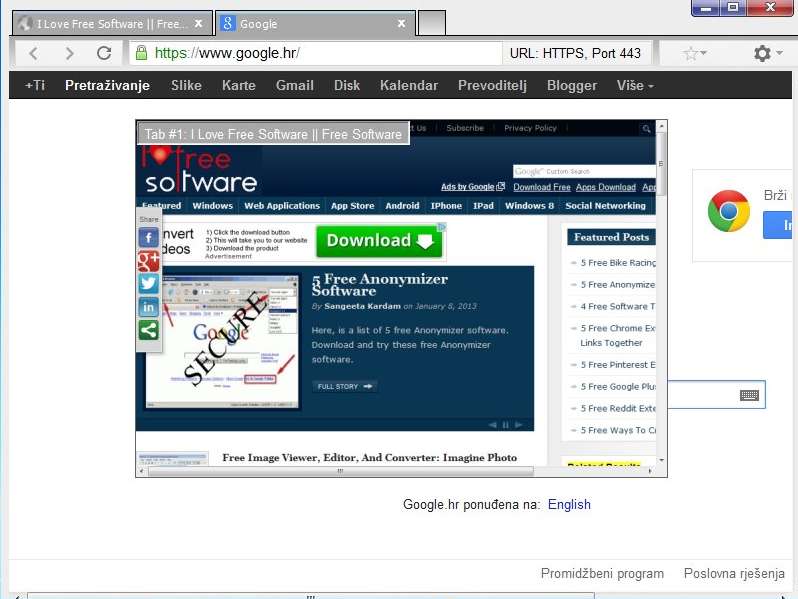Open Disk in the Google bar
The image size is (798, 599).
pyautogui.click(x=347, y=85)
